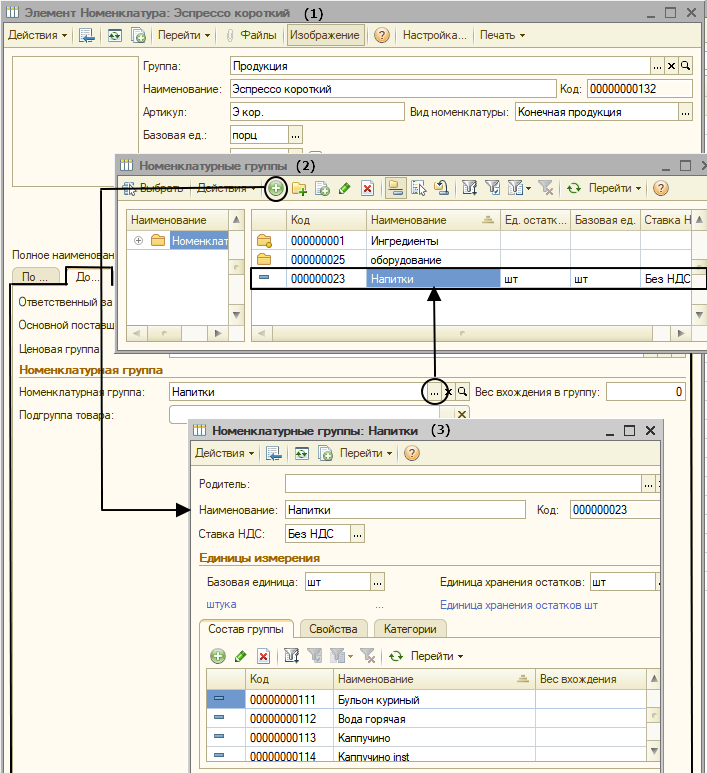Viewport: 707px width, 773px height.
Task: Expand Номенклатурные группы tree root node
Action: 139,241
